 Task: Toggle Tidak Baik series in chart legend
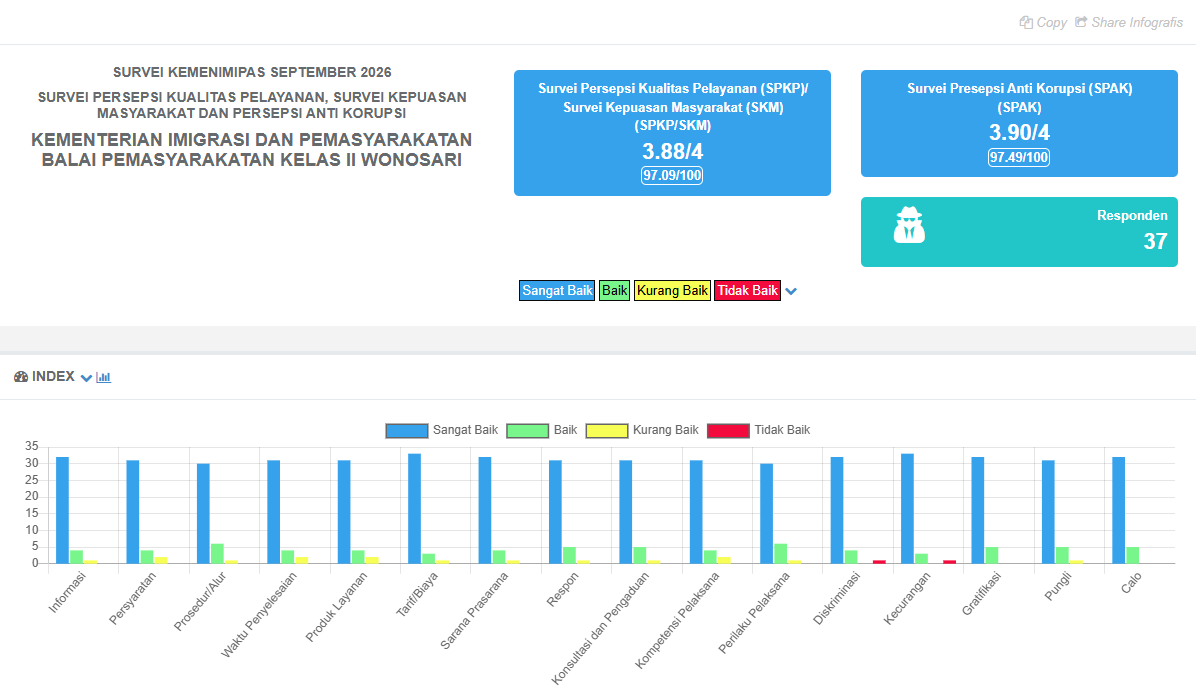(759, 430)
